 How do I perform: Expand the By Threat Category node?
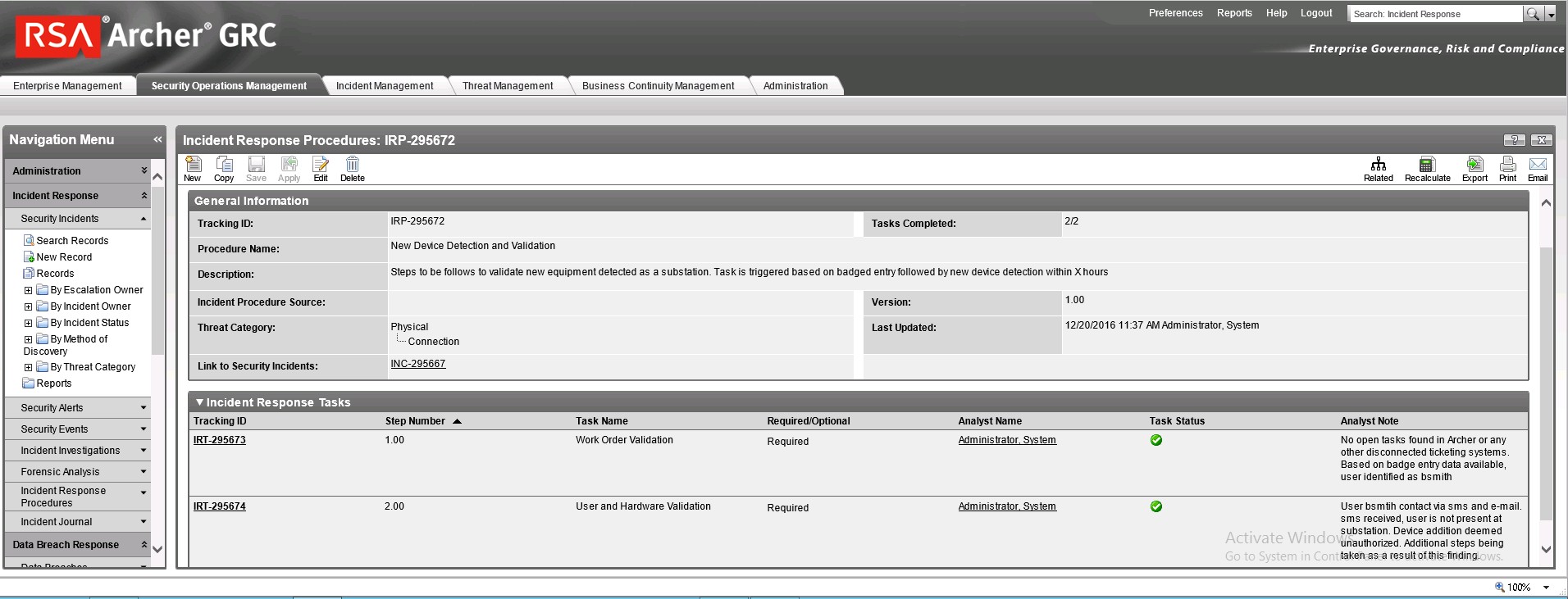pyautogui.click(x=28, y=367)
